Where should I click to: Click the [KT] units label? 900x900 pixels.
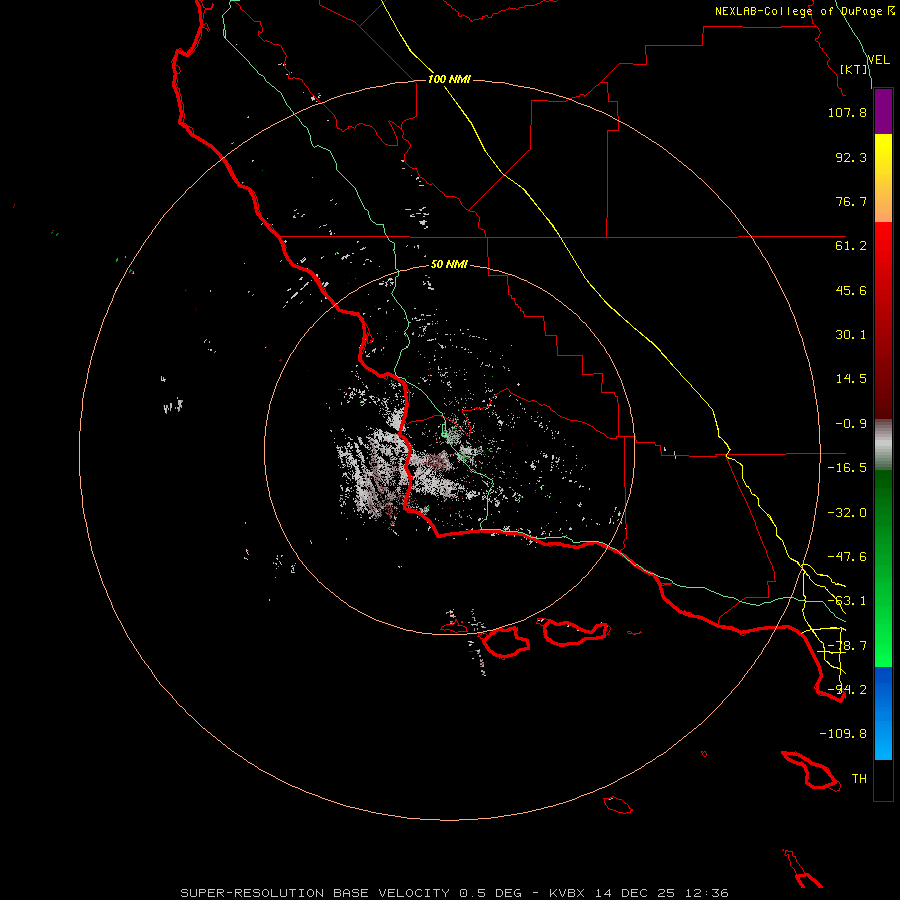pyautogui.click(x=854, y=69)
